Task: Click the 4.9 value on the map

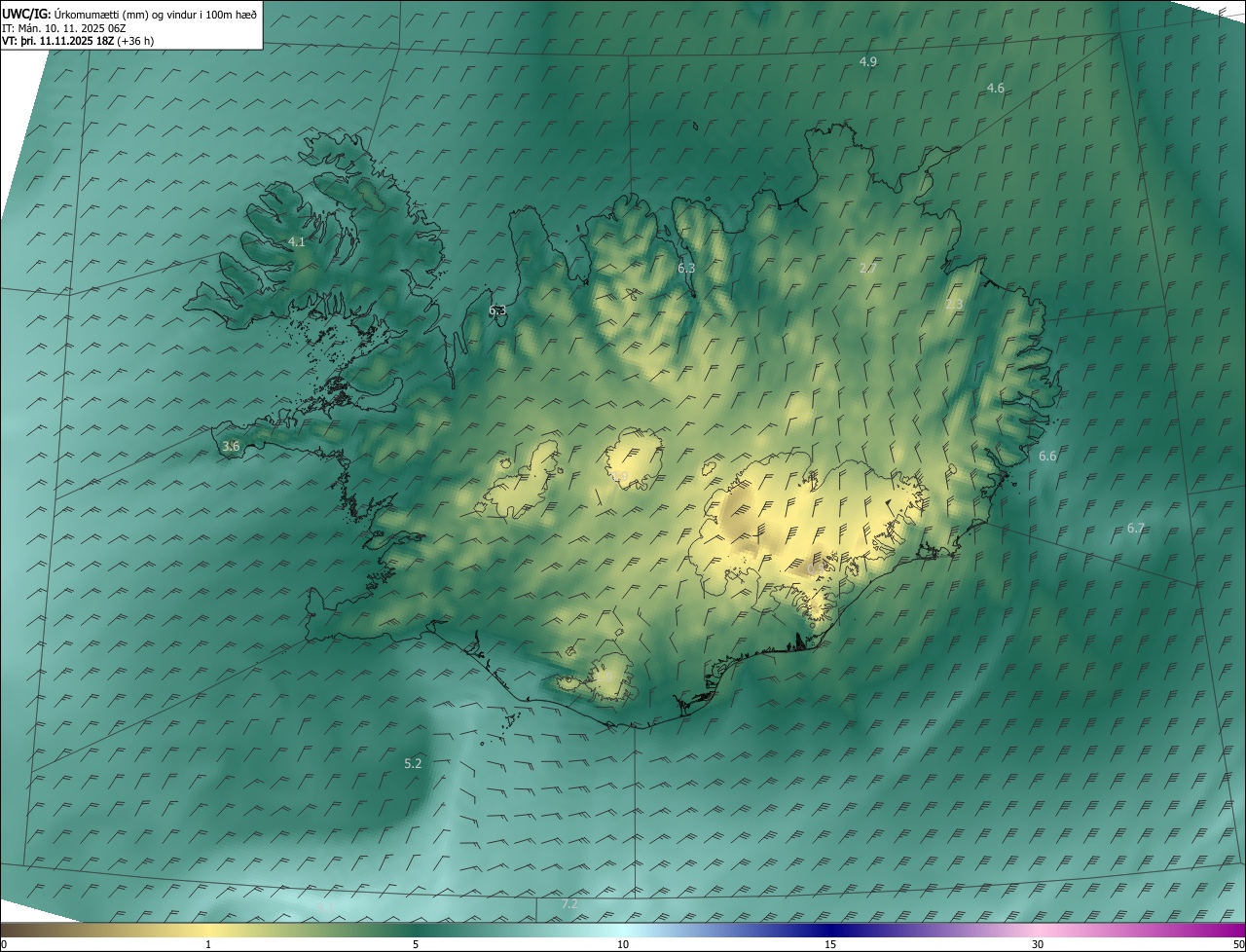Action: pos(868,61)
